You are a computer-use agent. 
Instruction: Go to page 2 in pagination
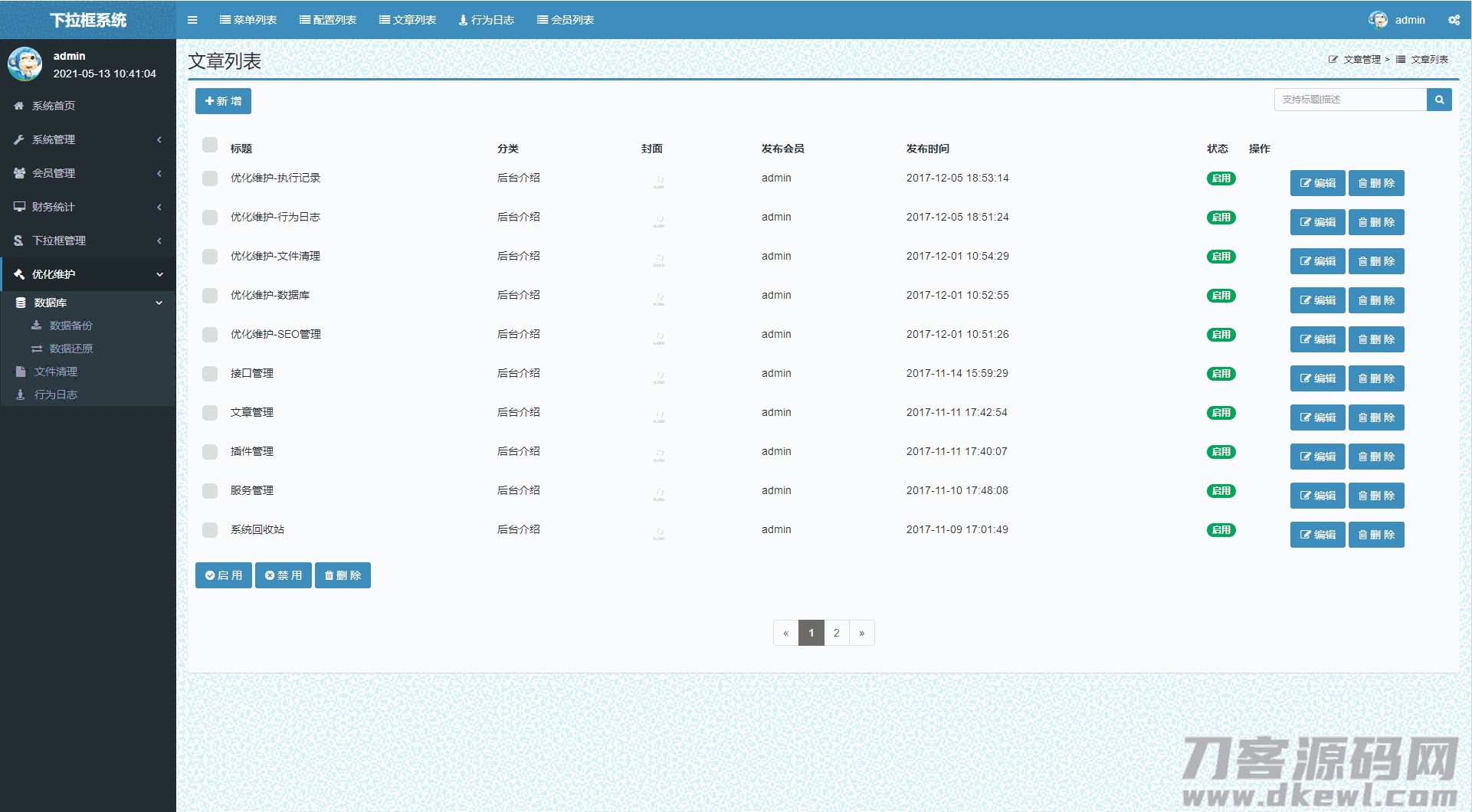coord(836,633)
